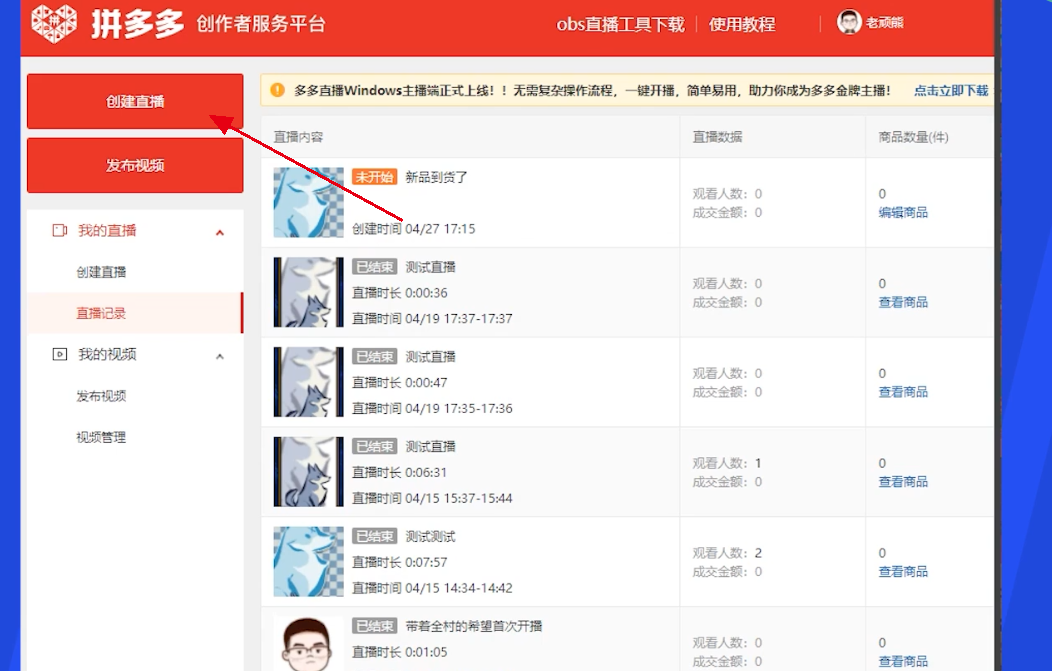
Task: Collapse the 我的直播 sidebar section
Action: tap(220, 232)
